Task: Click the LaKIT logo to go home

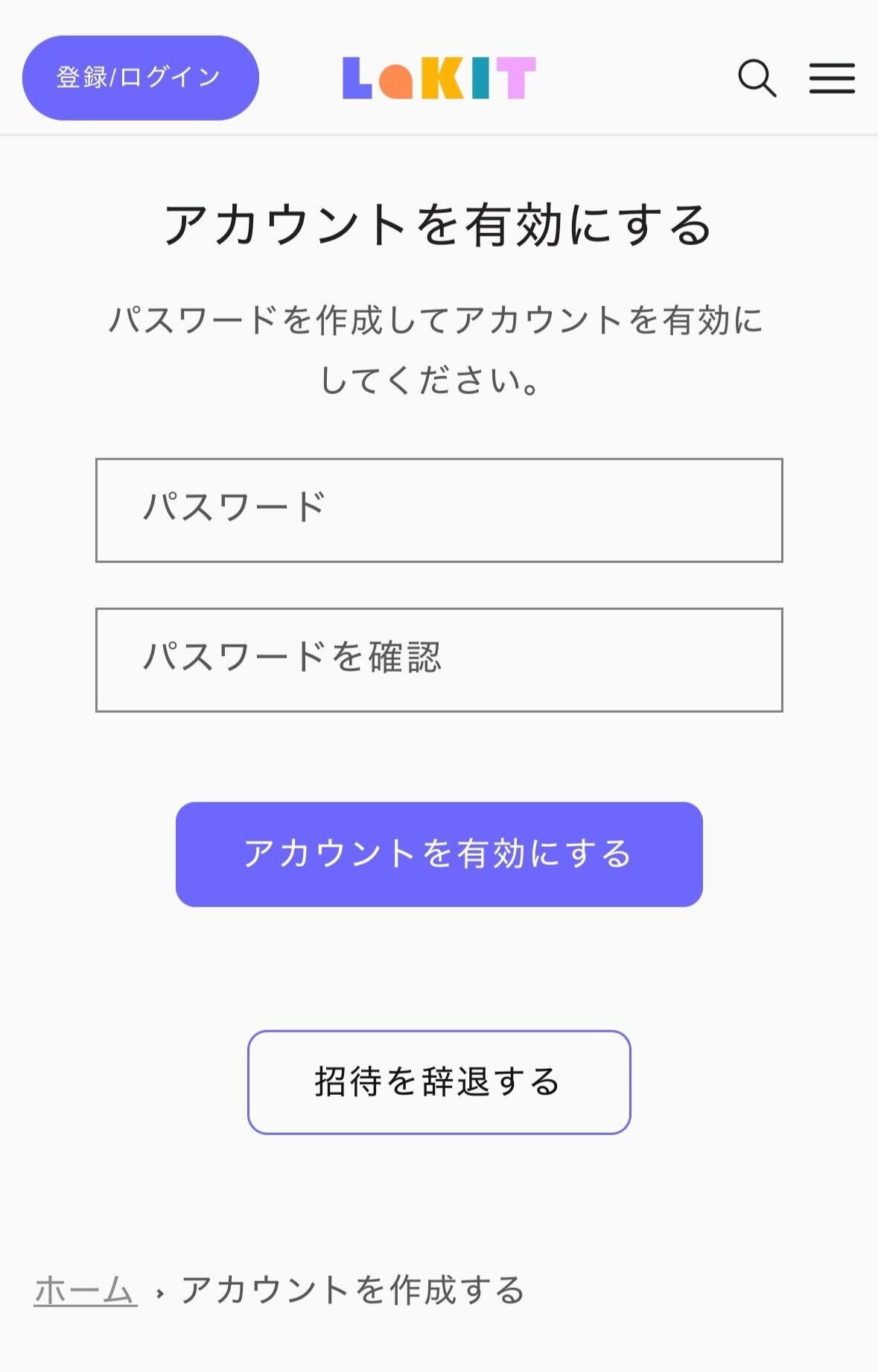Action: 439,78
